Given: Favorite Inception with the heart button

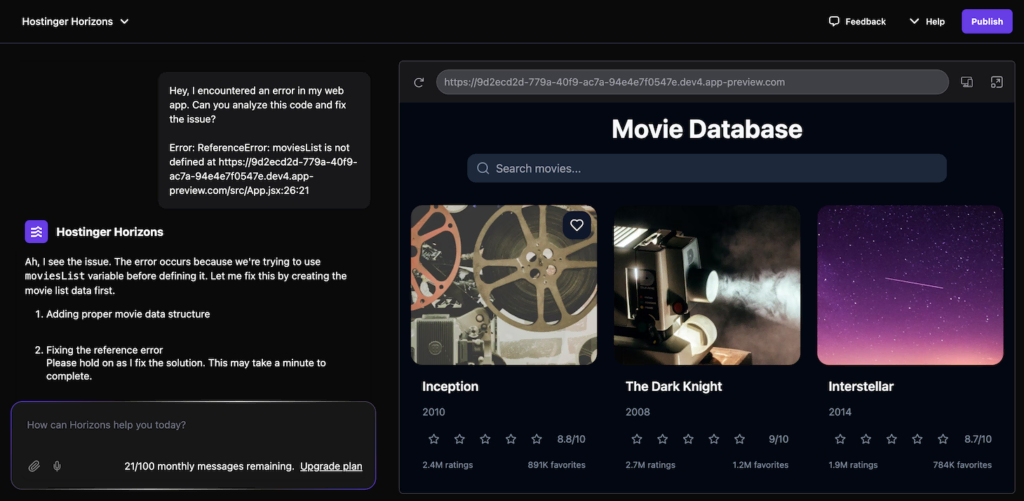Looking at the screenshot, I should [x=576, y=225].
